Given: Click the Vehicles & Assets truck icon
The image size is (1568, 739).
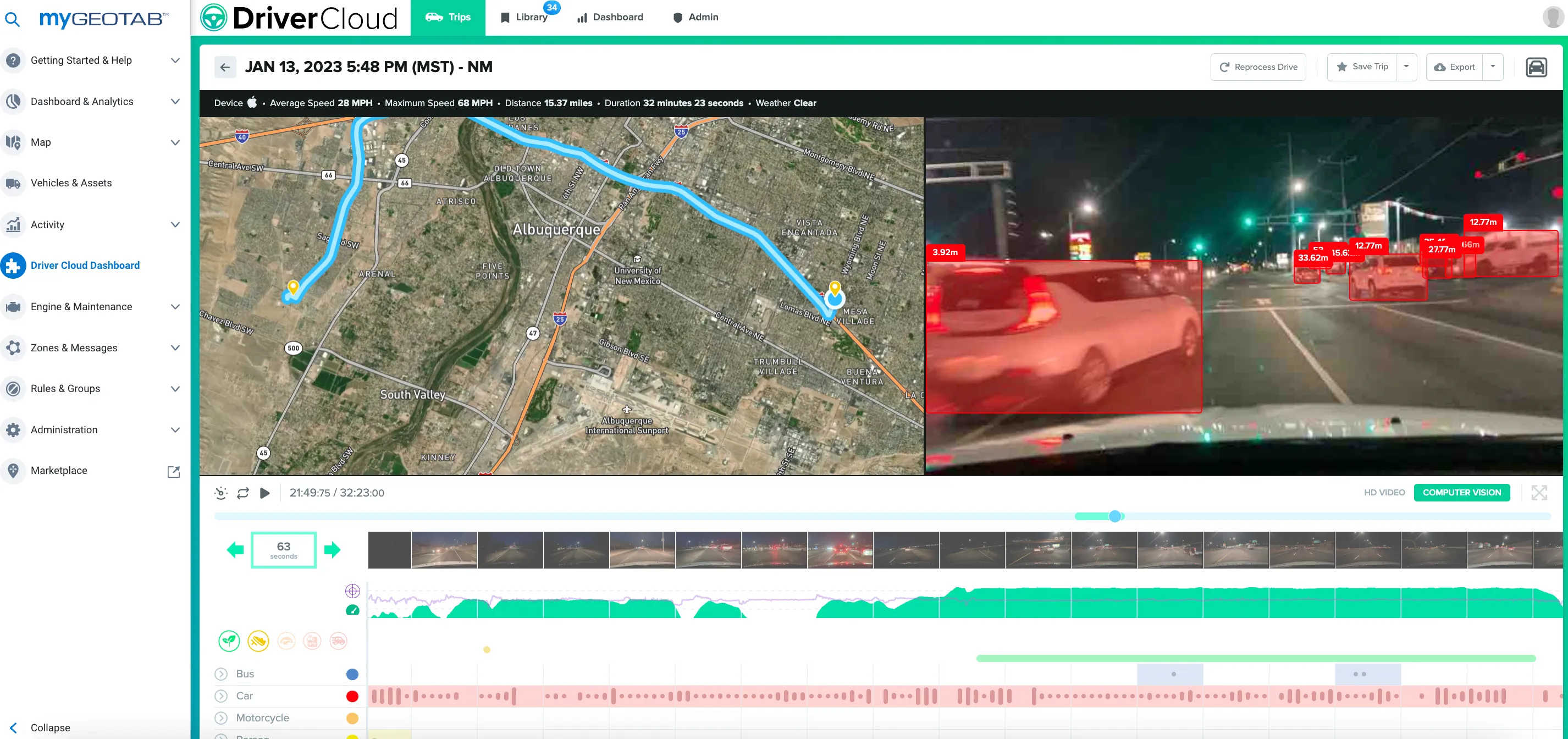Looking at the screenshot, I should [x=13, y=183].
